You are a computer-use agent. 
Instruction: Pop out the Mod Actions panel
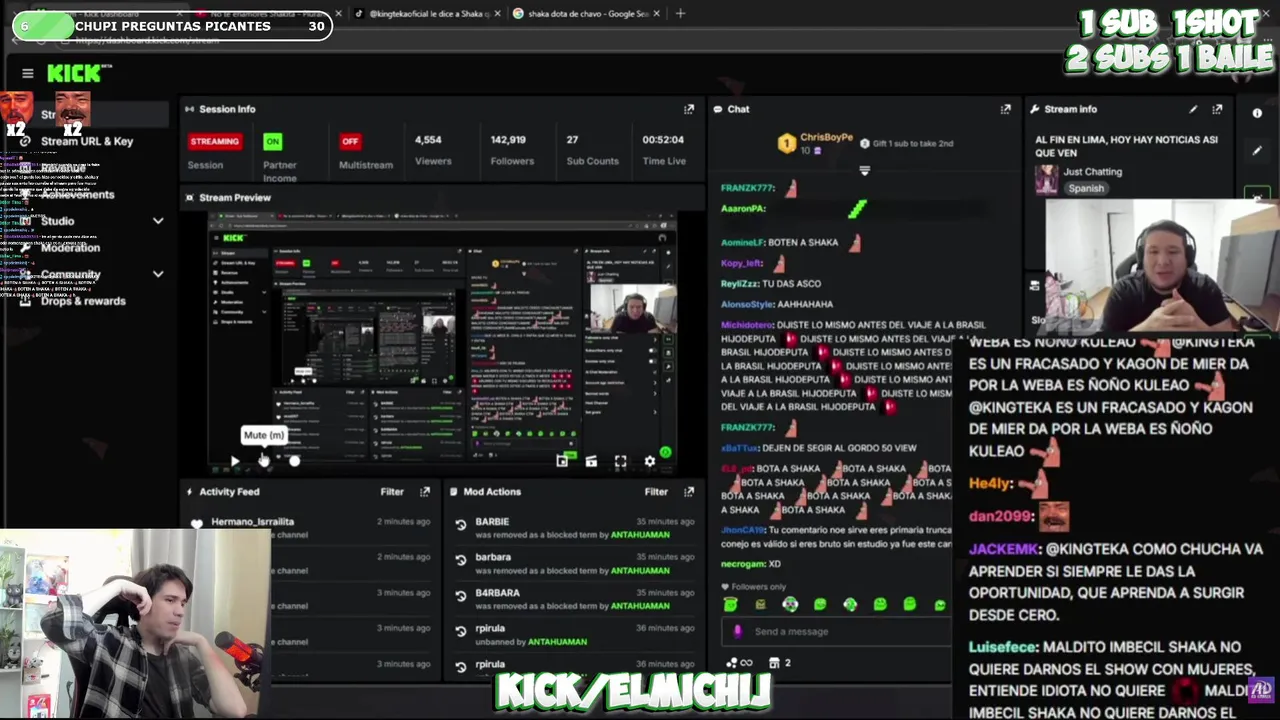(x=689, y=492)
